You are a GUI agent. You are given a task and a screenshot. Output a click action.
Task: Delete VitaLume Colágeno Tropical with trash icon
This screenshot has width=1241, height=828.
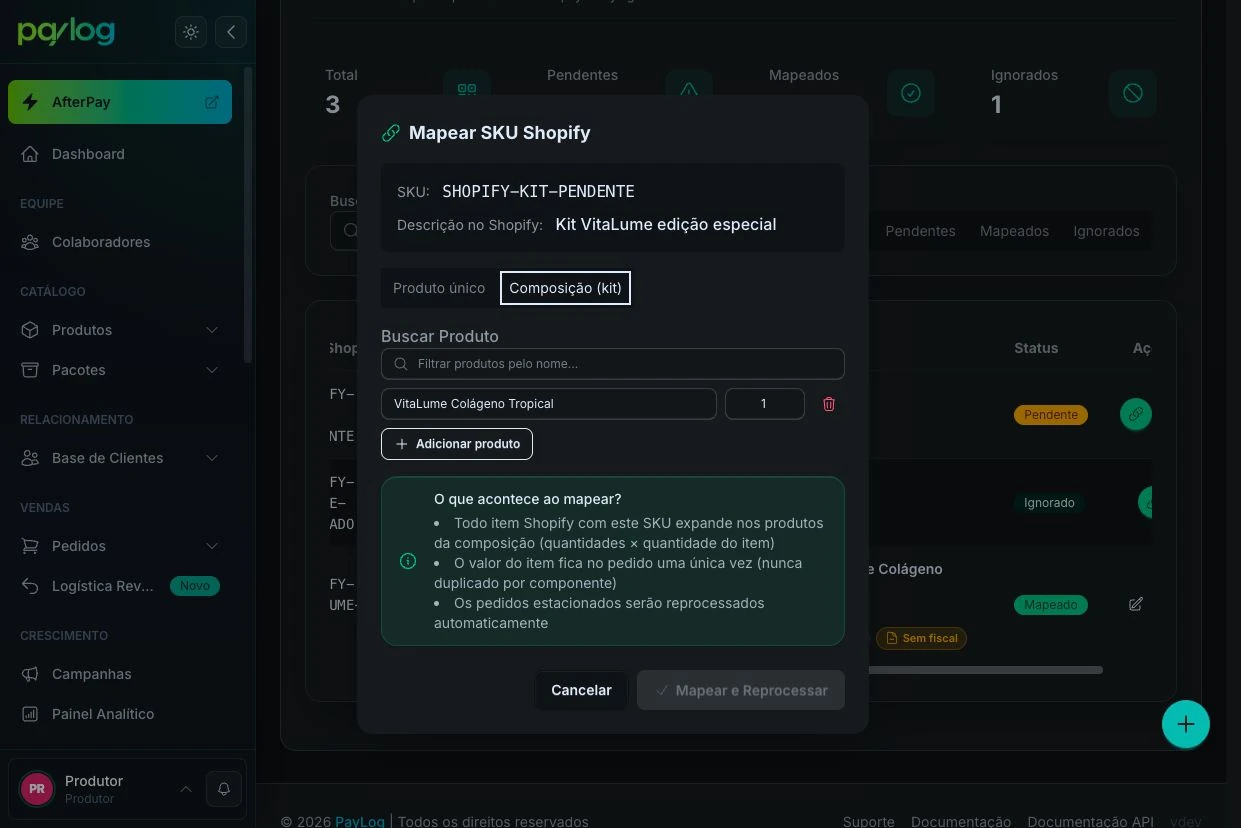point(829,404)
